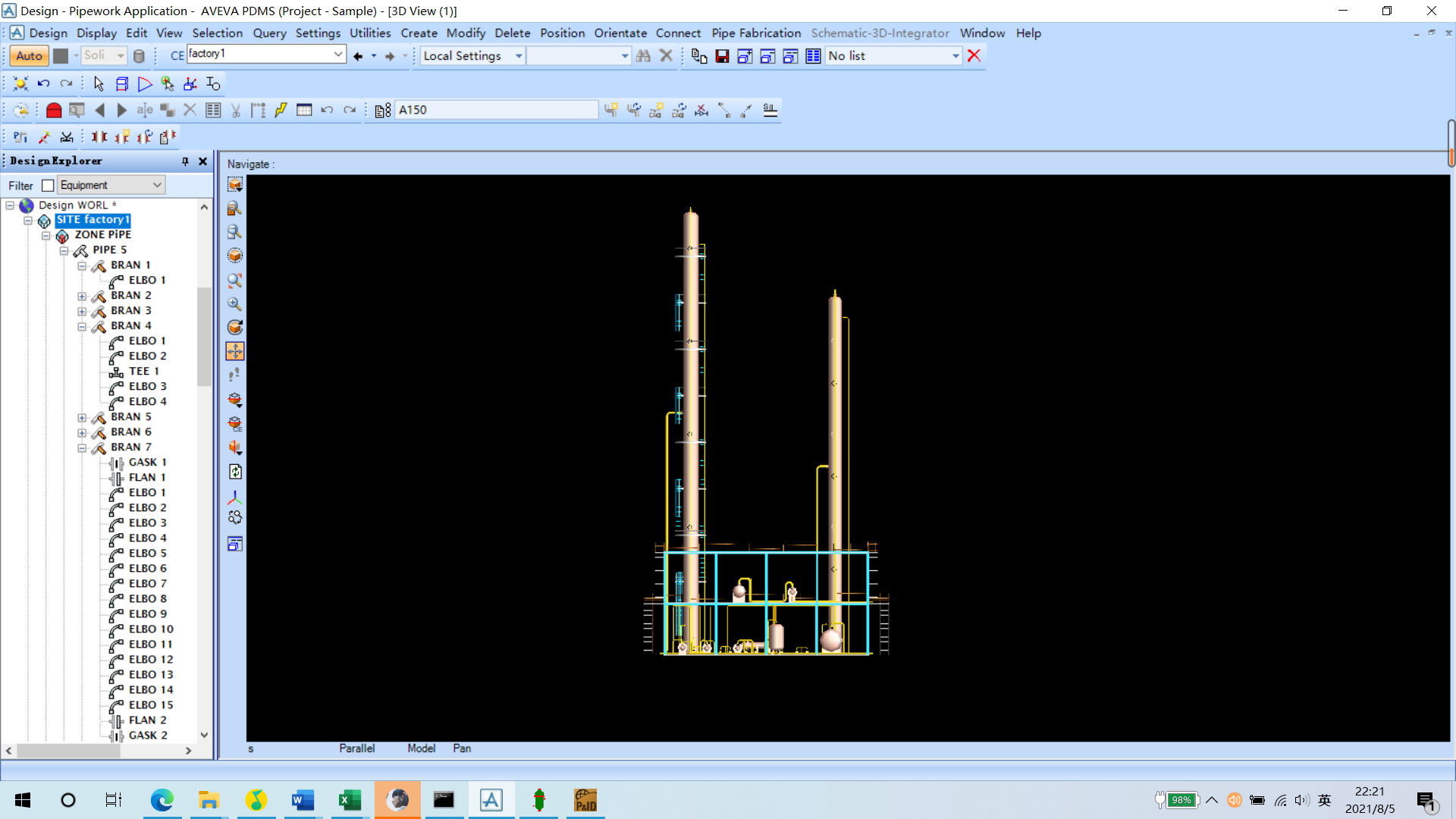
Task: Click the clip box cube icon below footsteps
Action: click(235, 400)
